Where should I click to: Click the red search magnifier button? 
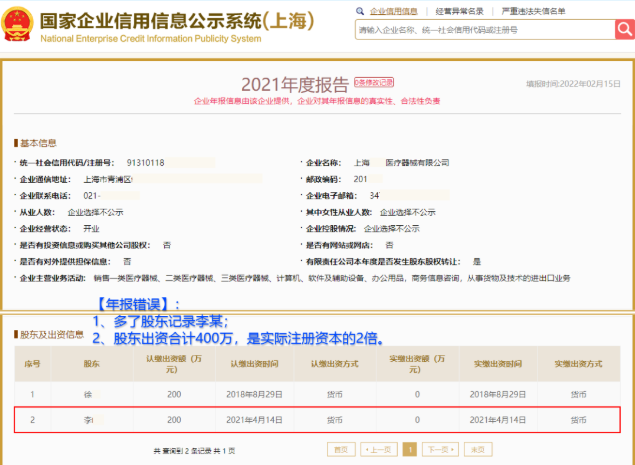tap(625, 30)
